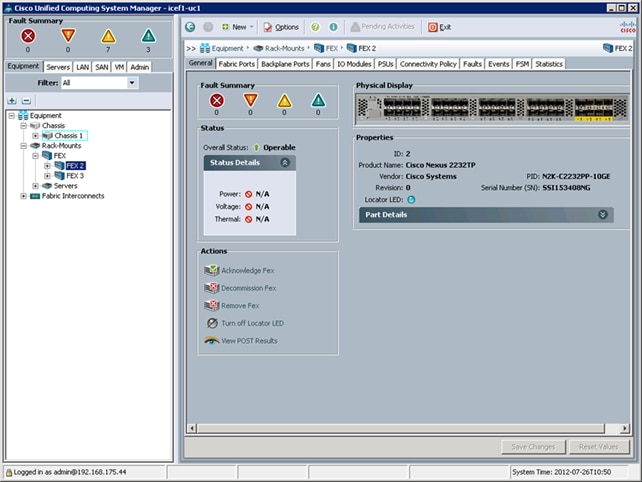
Task: Click the collapse all minus icon above tree
Action: 26,101
